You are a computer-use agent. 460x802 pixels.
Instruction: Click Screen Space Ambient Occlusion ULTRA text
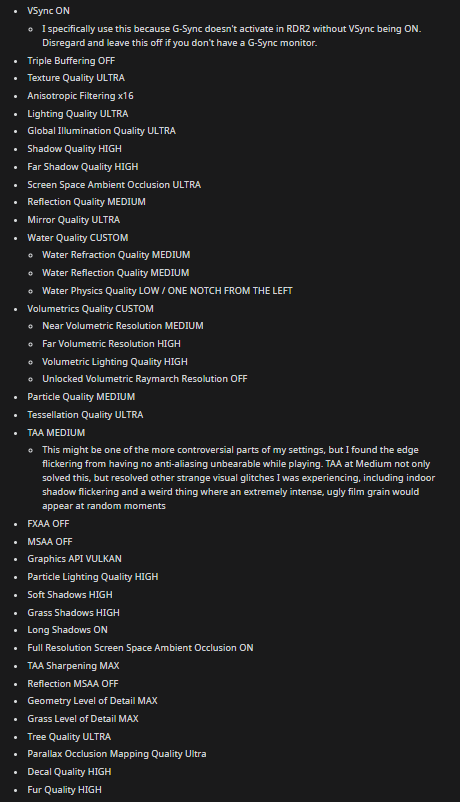pos(114,185)
